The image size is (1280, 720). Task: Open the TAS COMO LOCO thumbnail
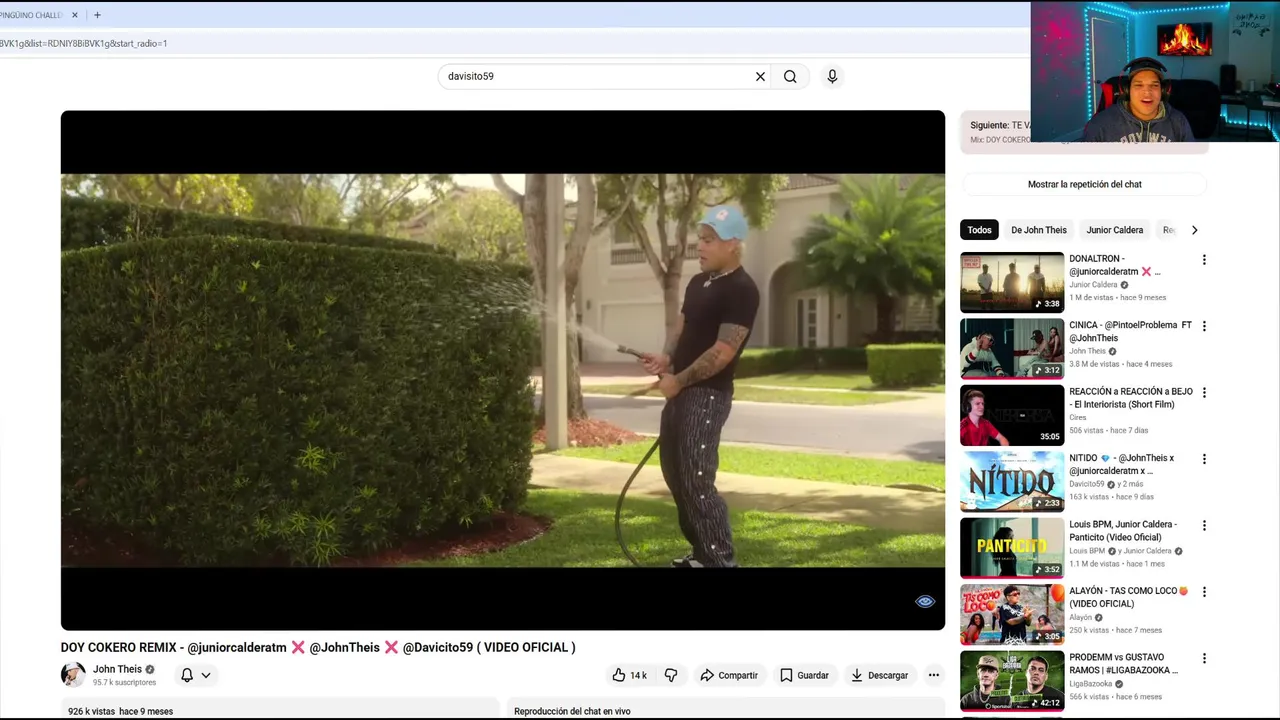[1012, 614]
